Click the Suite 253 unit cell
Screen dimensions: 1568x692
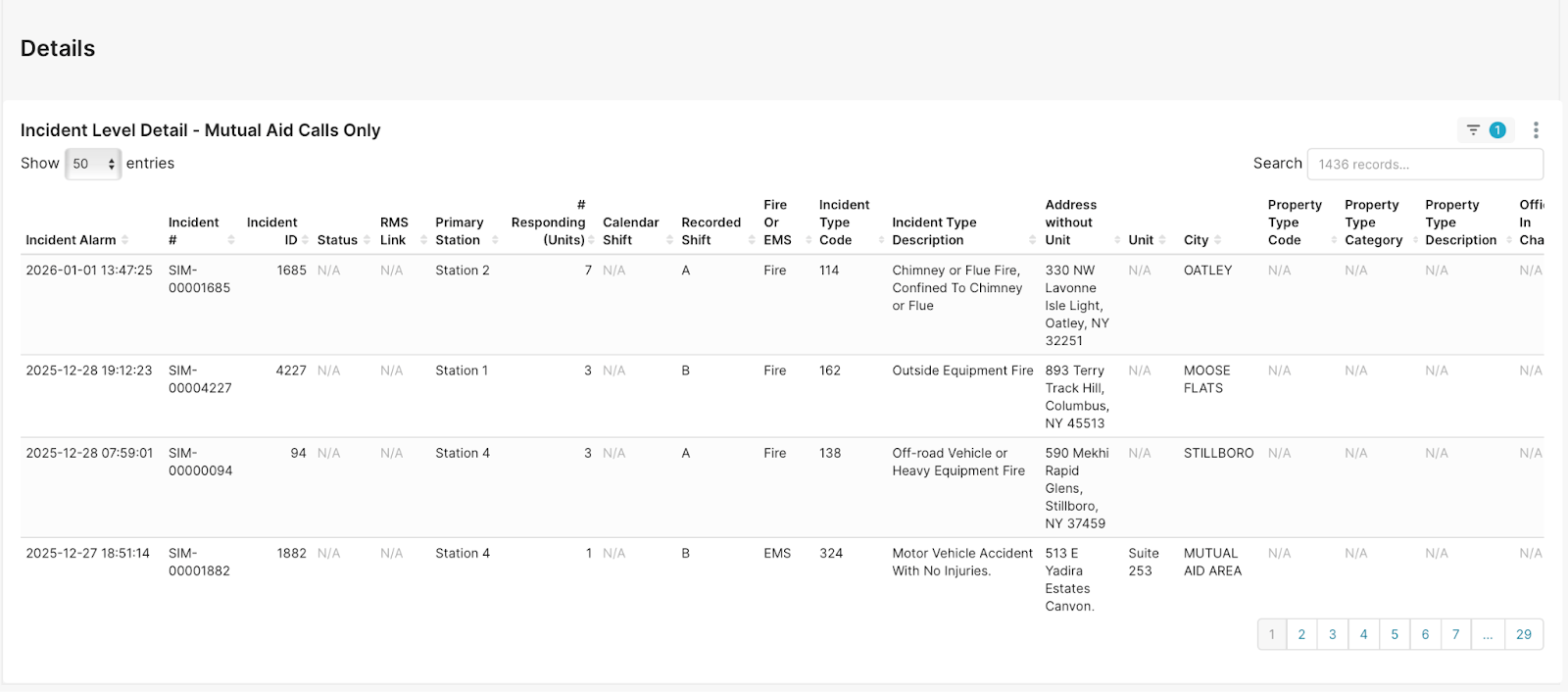(x=1144, y=562)
